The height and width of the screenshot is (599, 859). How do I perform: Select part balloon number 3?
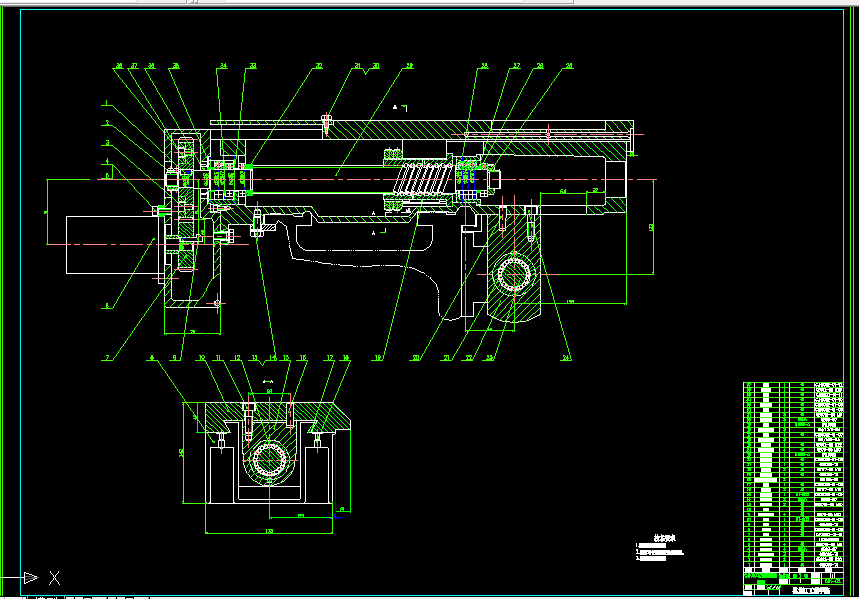click(107, 143)
